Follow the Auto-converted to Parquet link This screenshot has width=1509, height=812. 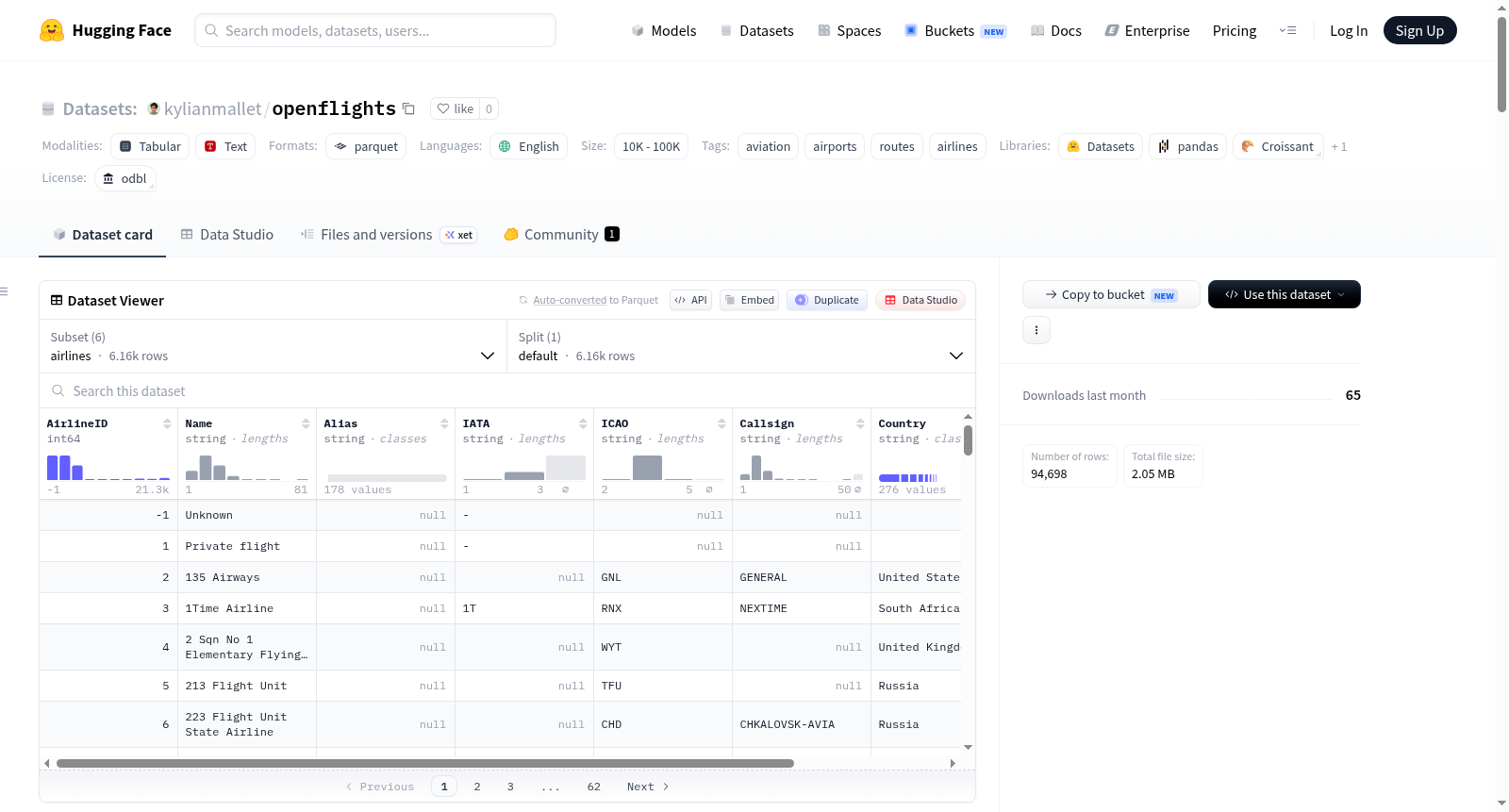click(x=570, y=300)
